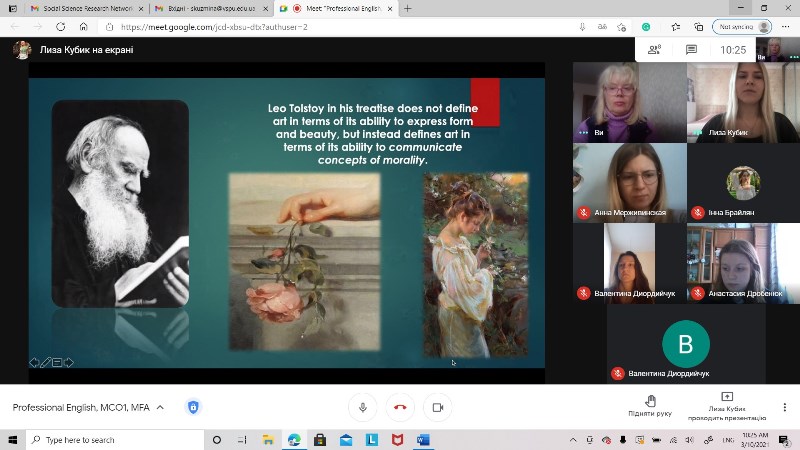Viewport: 800px width, 450px height.
Task: Open Edge settings and more menu
Action: (x=785, y=27)
